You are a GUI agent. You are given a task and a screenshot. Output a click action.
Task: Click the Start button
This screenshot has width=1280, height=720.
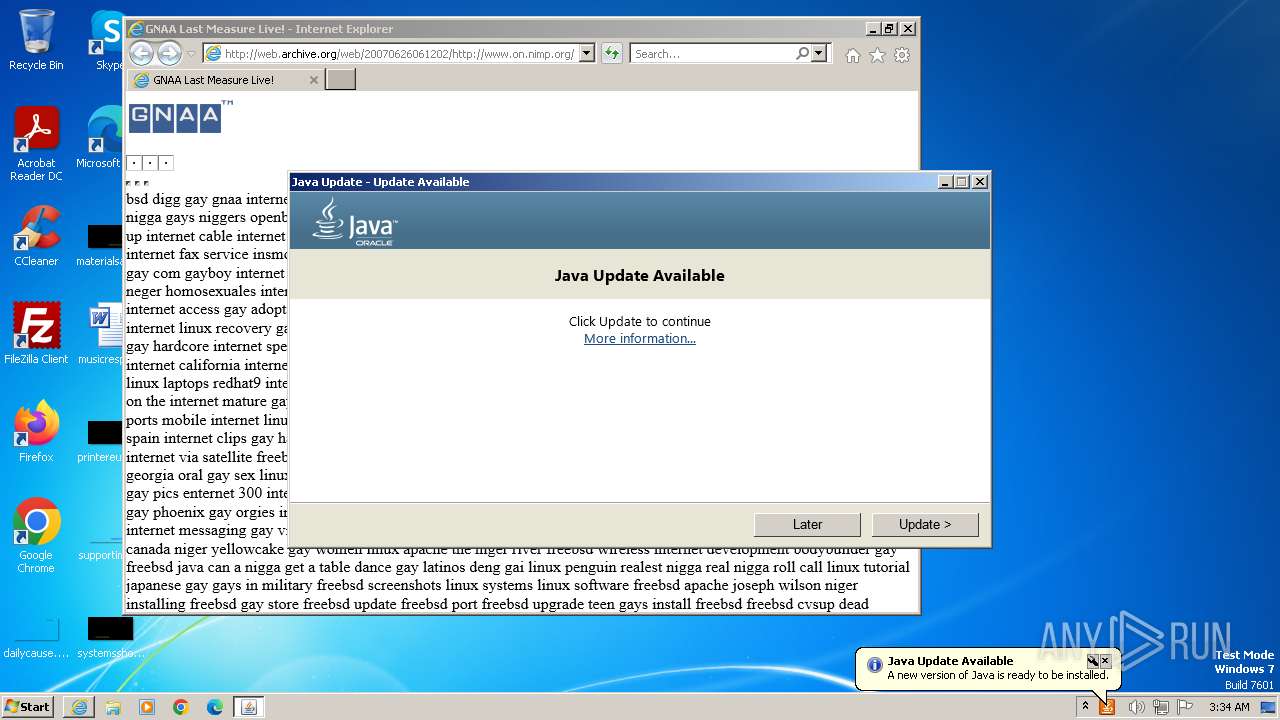click(x=28, y=706)
